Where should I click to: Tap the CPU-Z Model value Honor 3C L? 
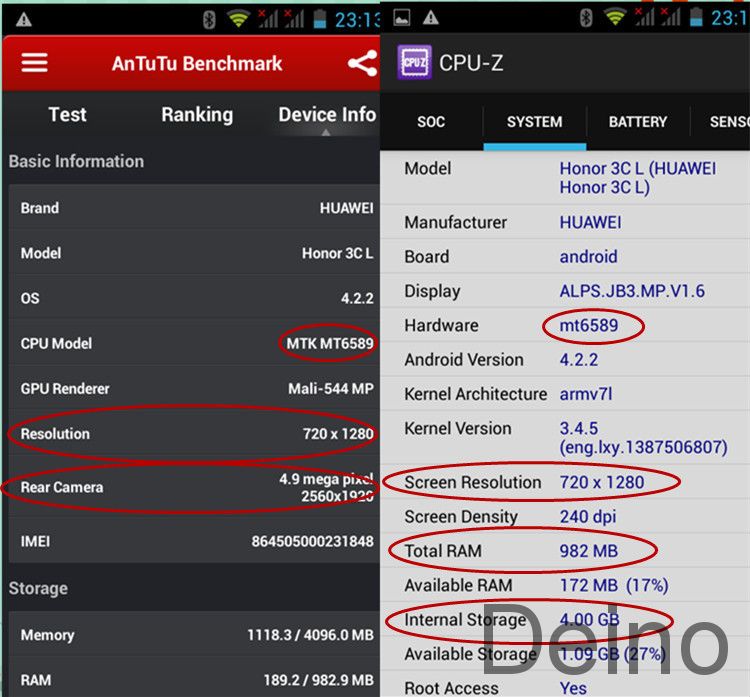(x=638, y=177)
